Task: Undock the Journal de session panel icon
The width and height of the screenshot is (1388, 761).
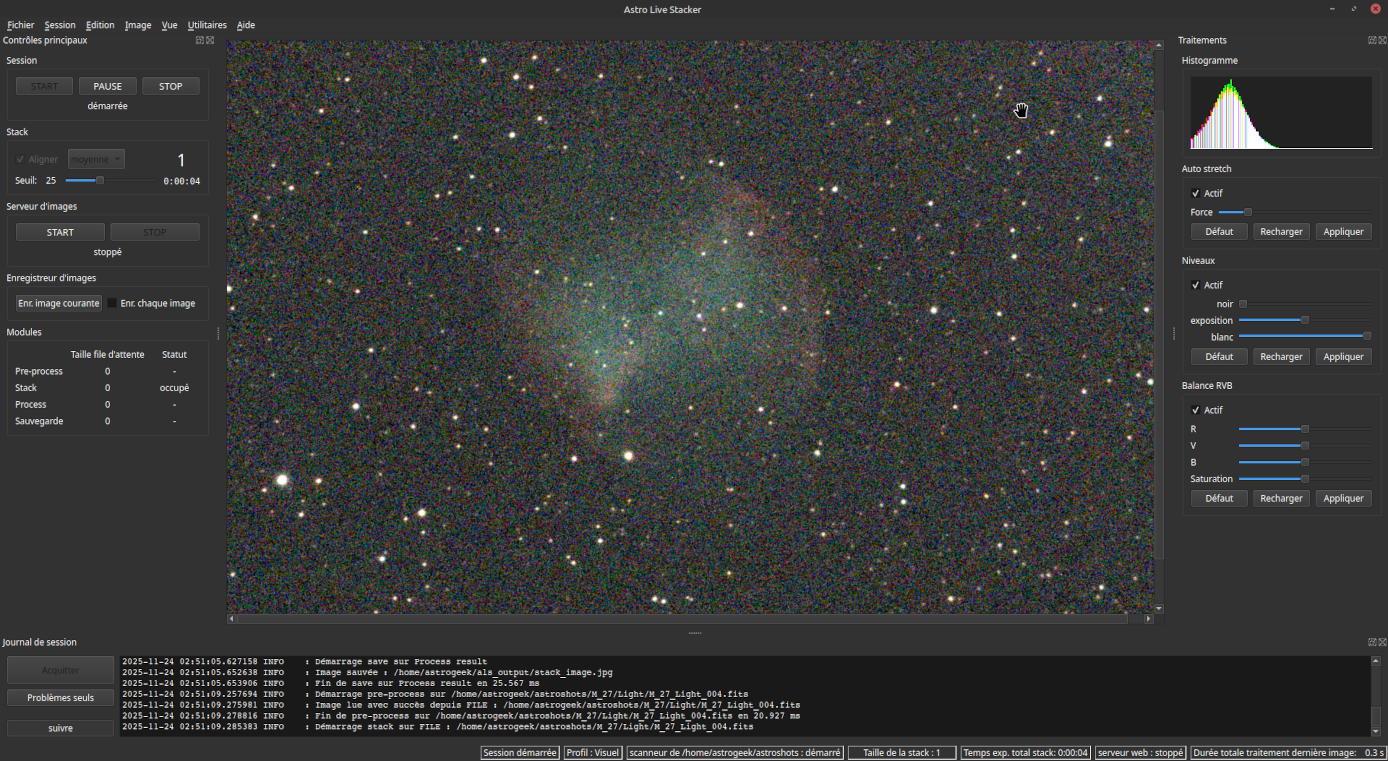Action: [1372, 641]
